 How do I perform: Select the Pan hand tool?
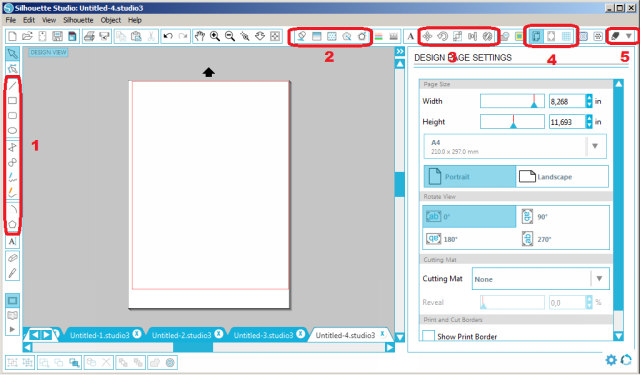click(200, 36)
